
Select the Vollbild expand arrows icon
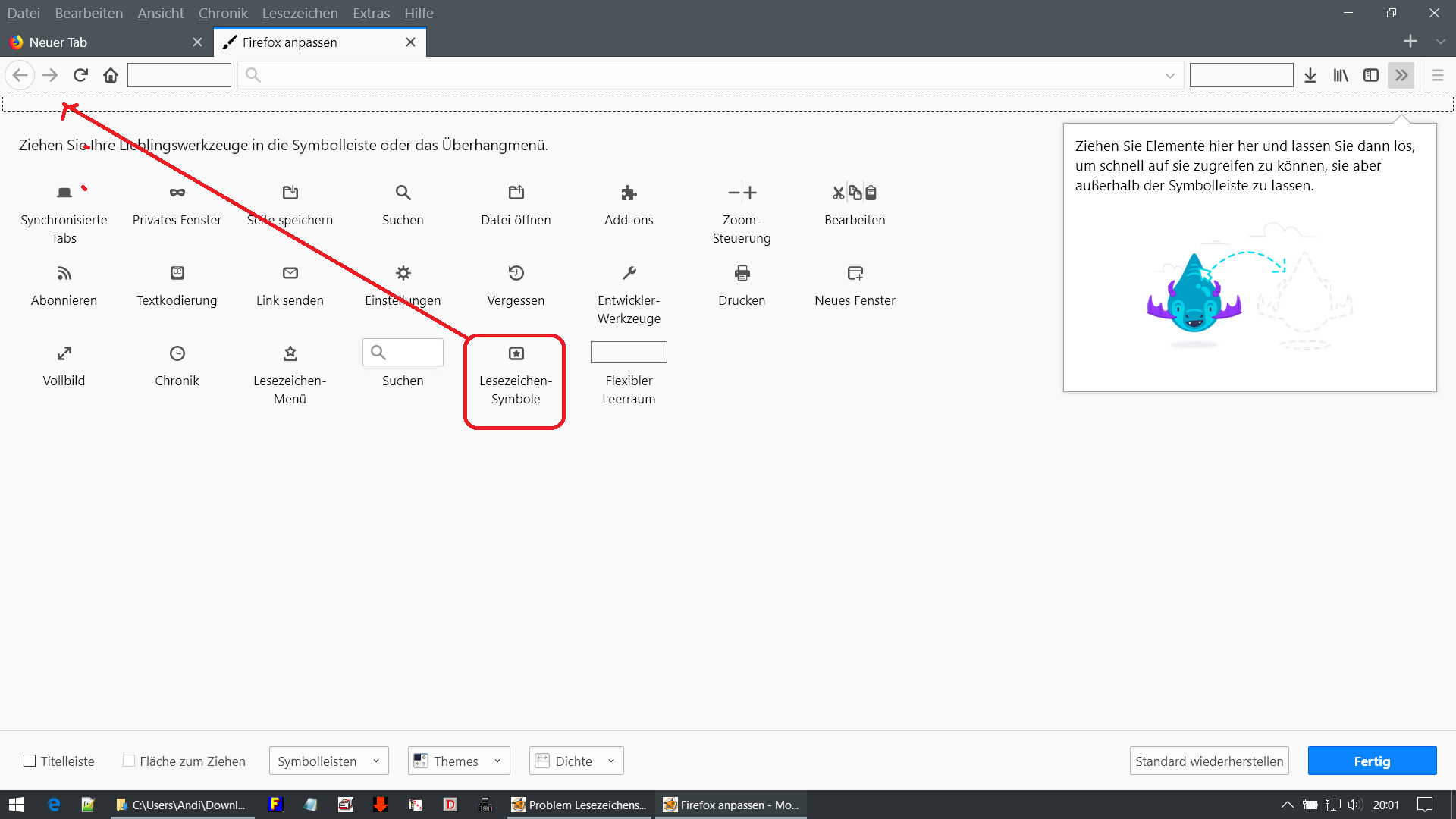point(64,353)
